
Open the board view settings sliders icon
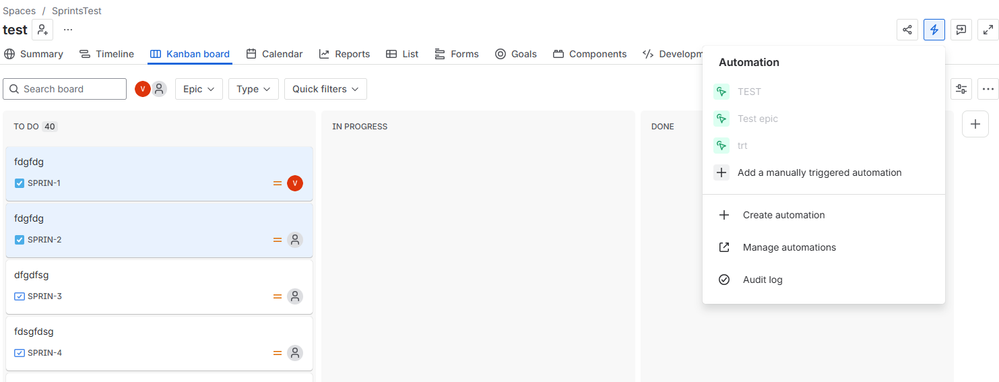pyautogui.click(x=961, y=89)
